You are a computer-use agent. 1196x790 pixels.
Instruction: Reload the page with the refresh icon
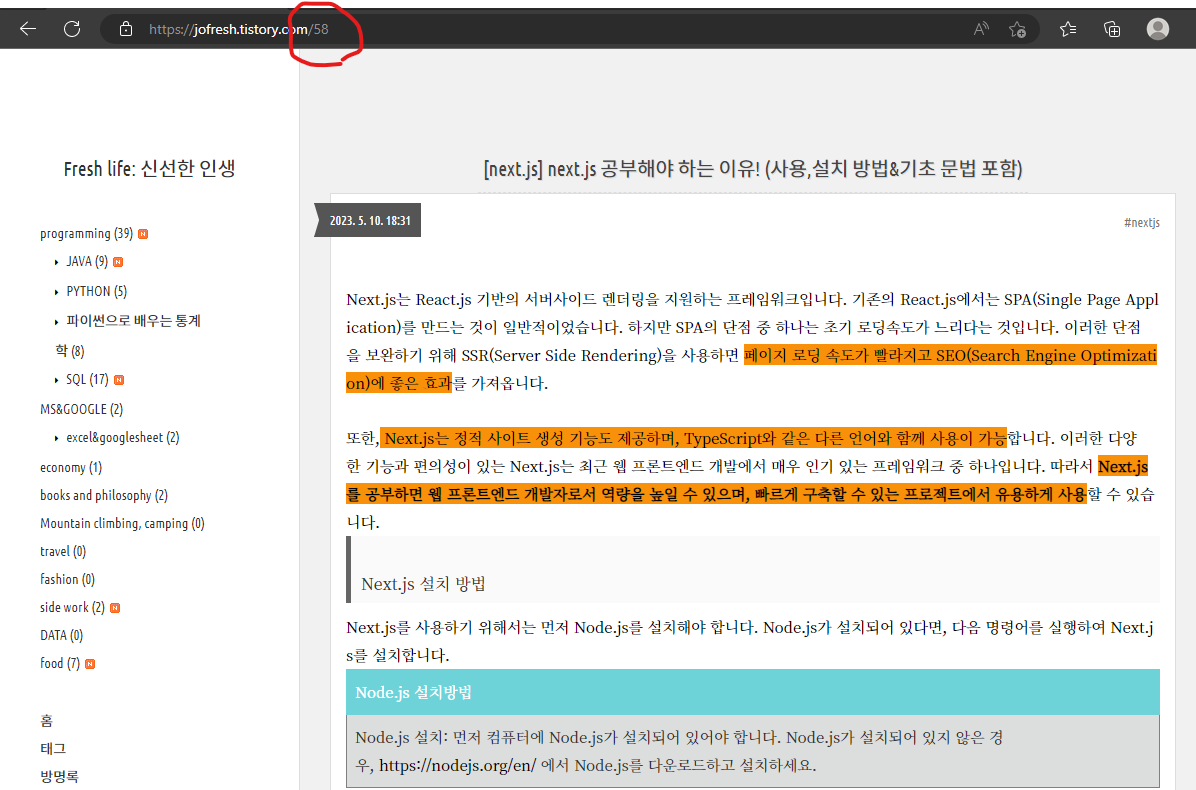pyautogui.click(x=72, y=29)
